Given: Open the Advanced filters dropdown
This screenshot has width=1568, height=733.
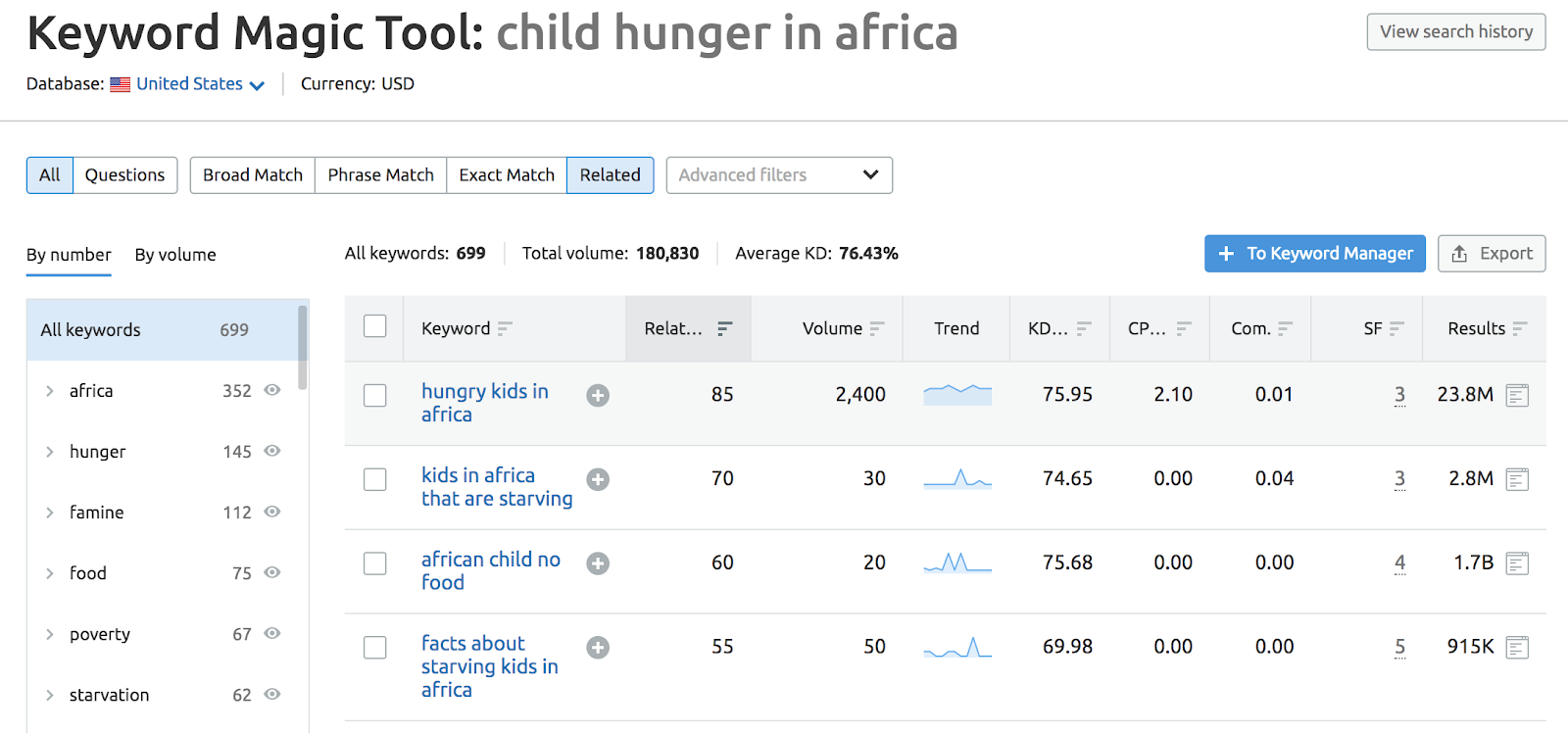Looking at the screenshot, I should click(x=779, y=175).
